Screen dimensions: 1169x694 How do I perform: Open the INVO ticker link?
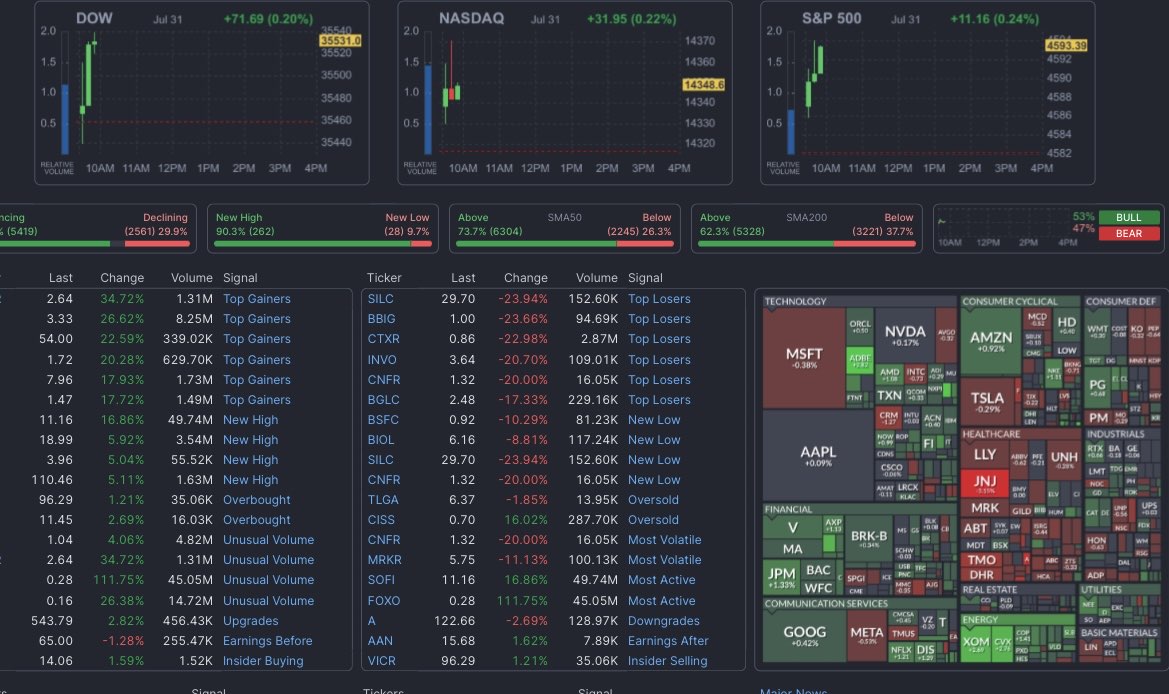click(382, 360)
